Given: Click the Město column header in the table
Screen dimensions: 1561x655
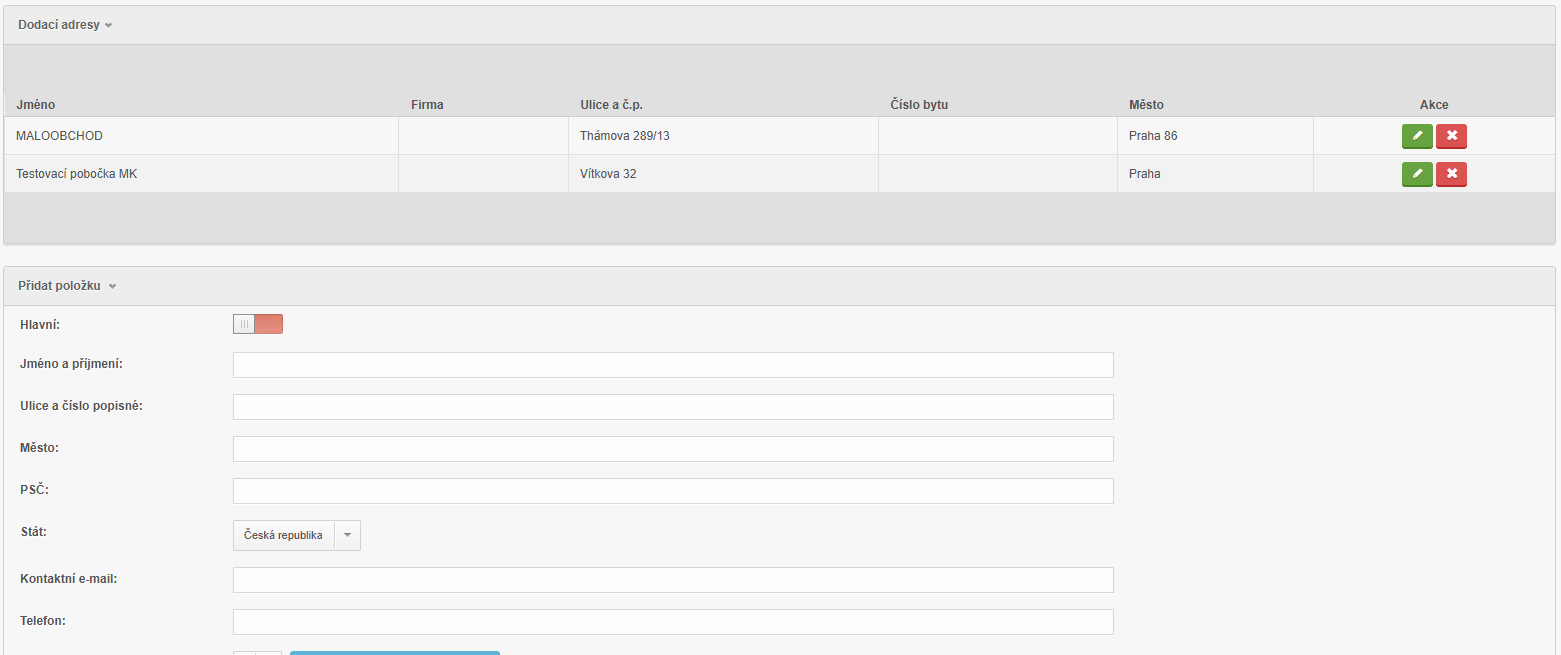Looking at the screenshot, I should pos(1146,105).
